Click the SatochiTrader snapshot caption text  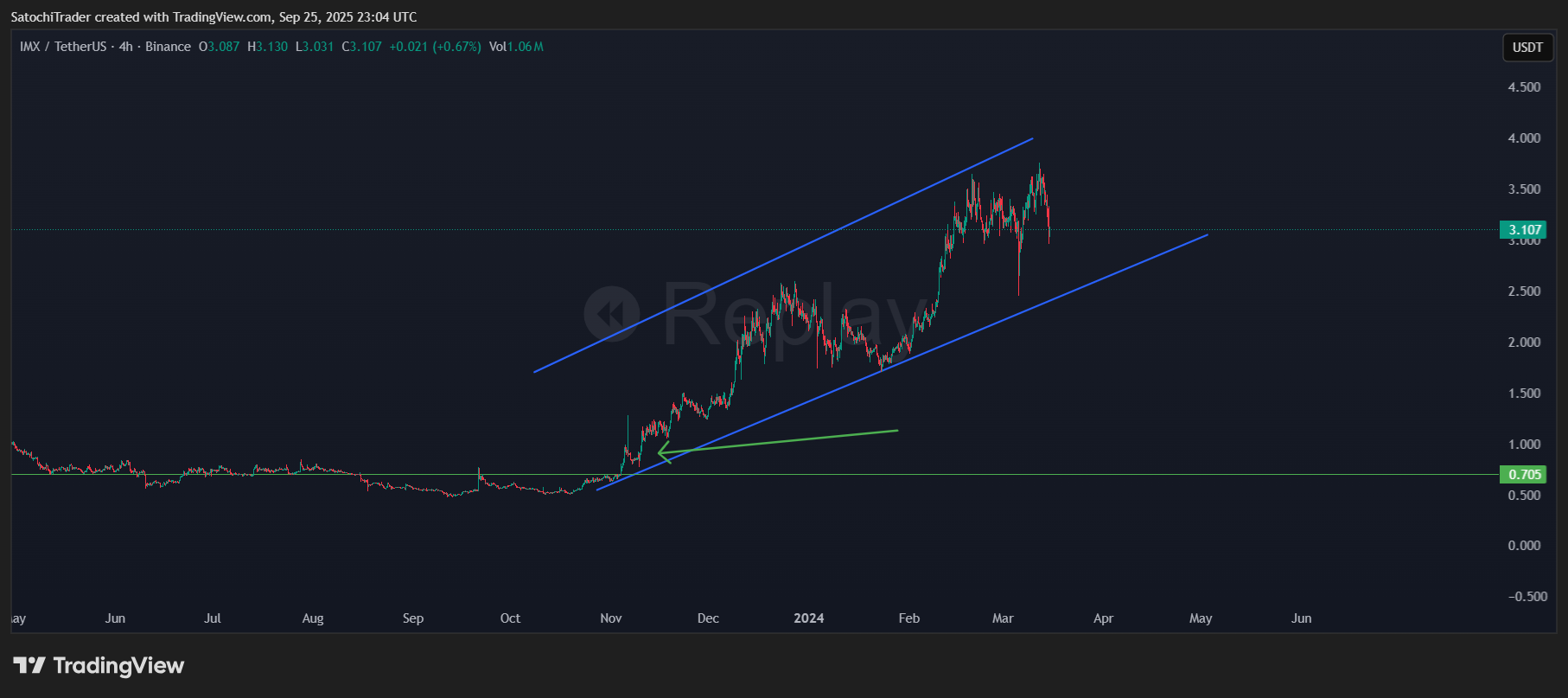tap(214, 17)
